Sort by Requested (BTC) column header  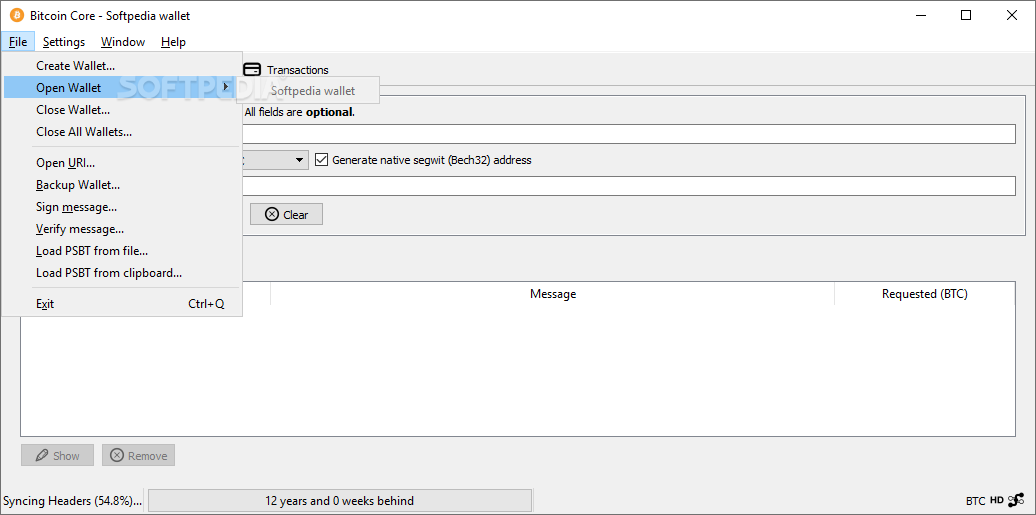924,294
